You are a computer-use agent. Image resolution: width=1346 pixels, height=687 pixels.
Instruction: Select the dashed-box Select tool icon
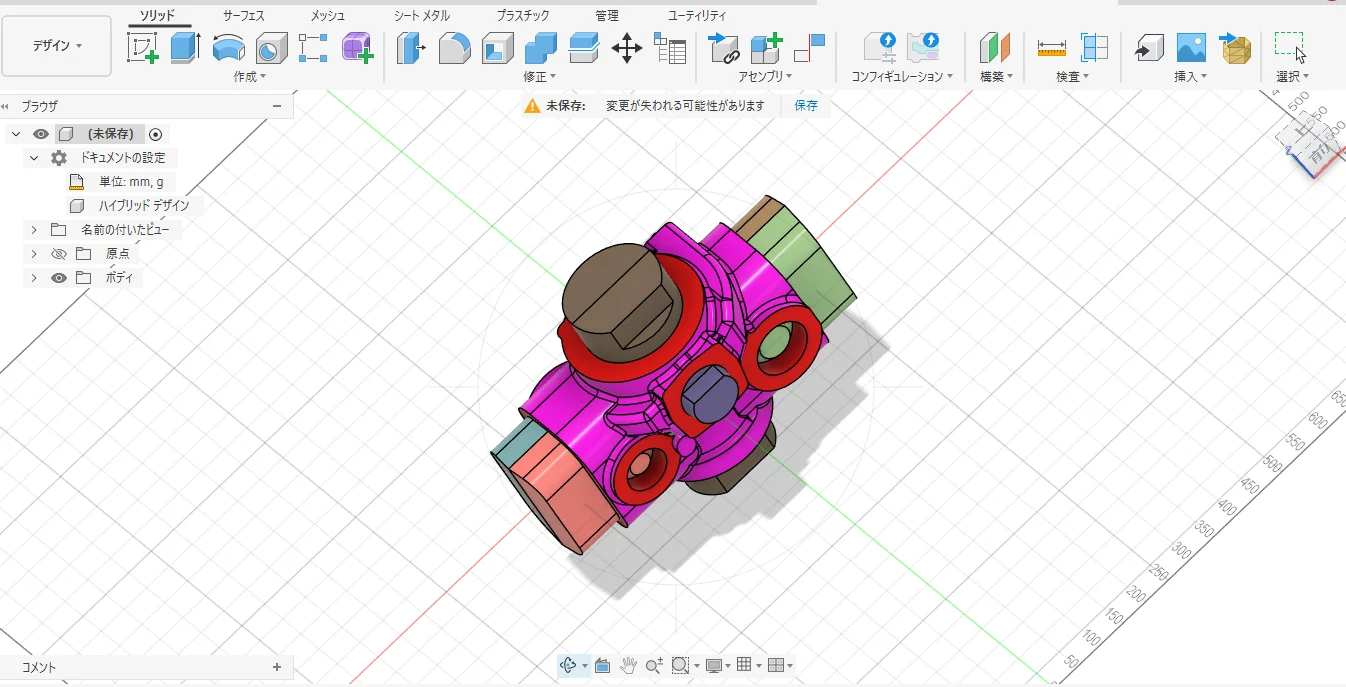tap(1290, 47)
